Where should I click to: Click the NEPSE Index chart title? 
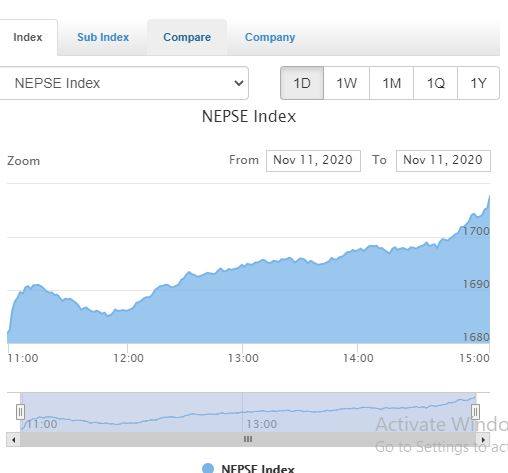click(249, 116)
